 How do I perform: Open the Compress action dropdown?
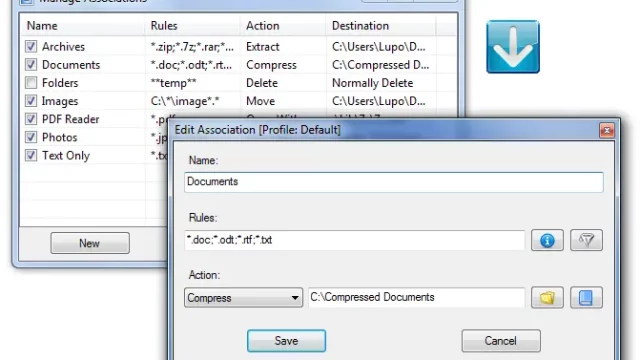(243, 298)
